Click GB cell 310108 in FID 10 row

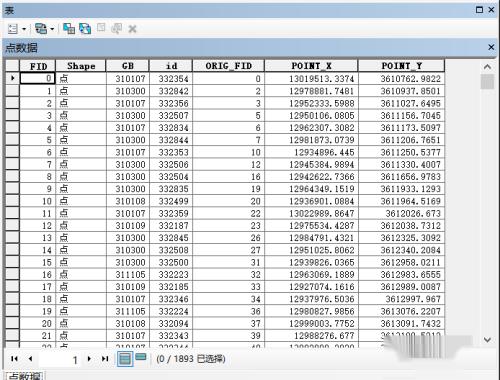click(128, 201)
